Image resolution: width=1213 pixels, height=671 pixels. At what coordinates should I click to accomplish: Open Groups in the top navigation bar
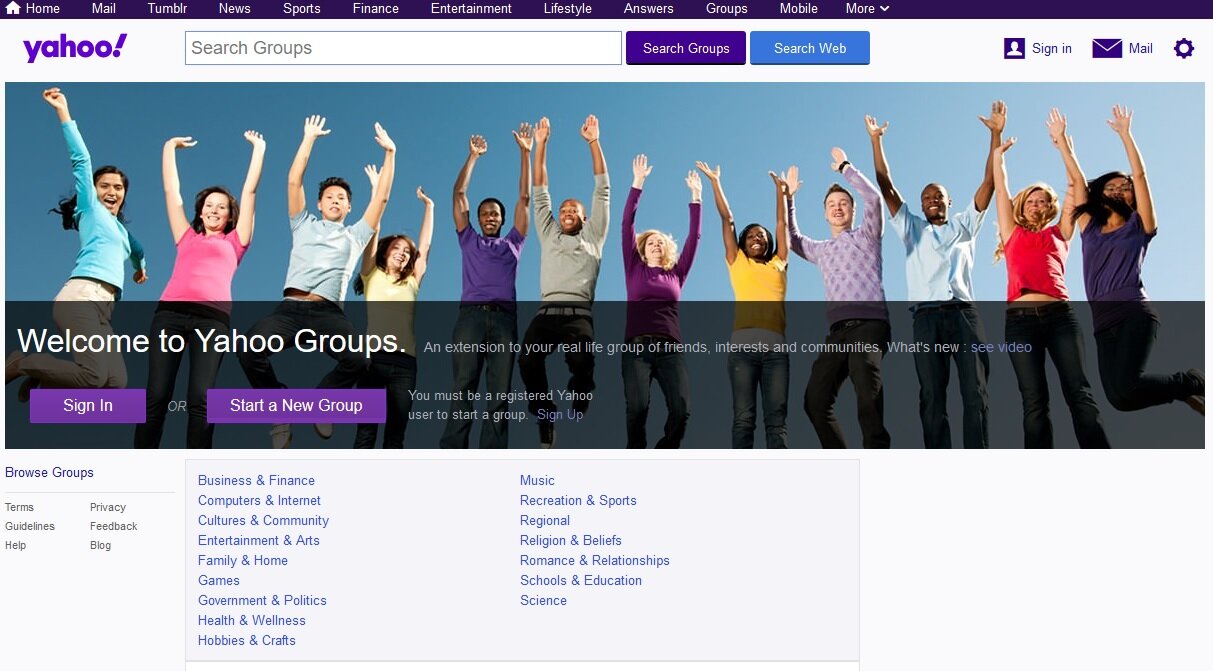(727, 8)
